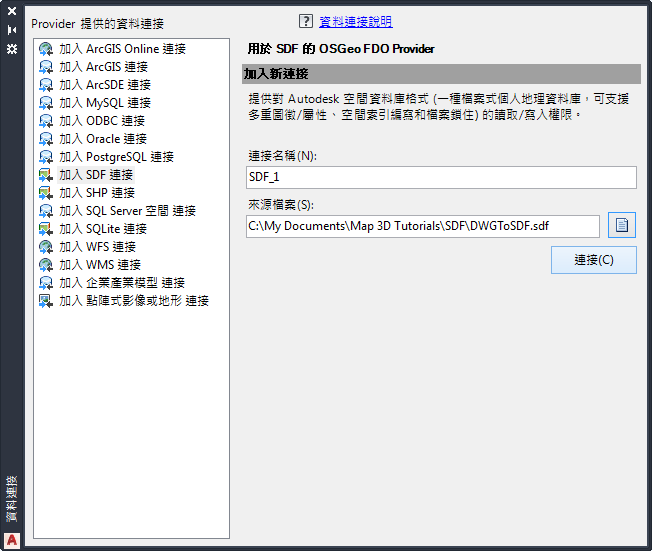652x551 pixels.
Task: Click the 連接名稱(N) label
Action: 283,156
